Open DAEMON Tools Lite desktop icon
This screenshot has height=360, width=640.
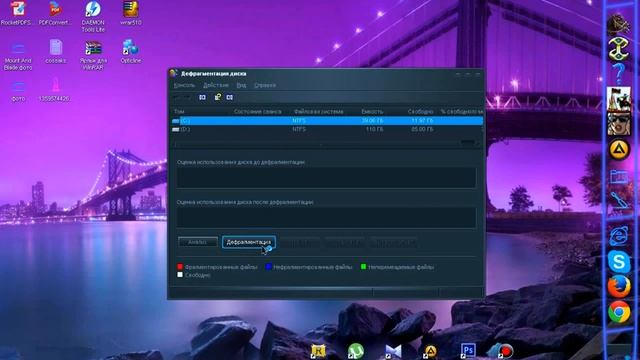(x=93, y=16)
